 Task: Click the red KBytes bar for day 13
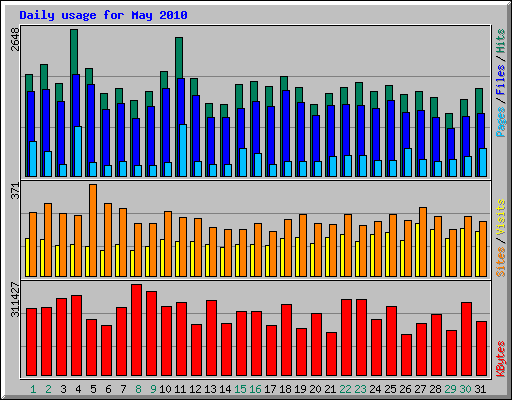(x=211, y=338)
